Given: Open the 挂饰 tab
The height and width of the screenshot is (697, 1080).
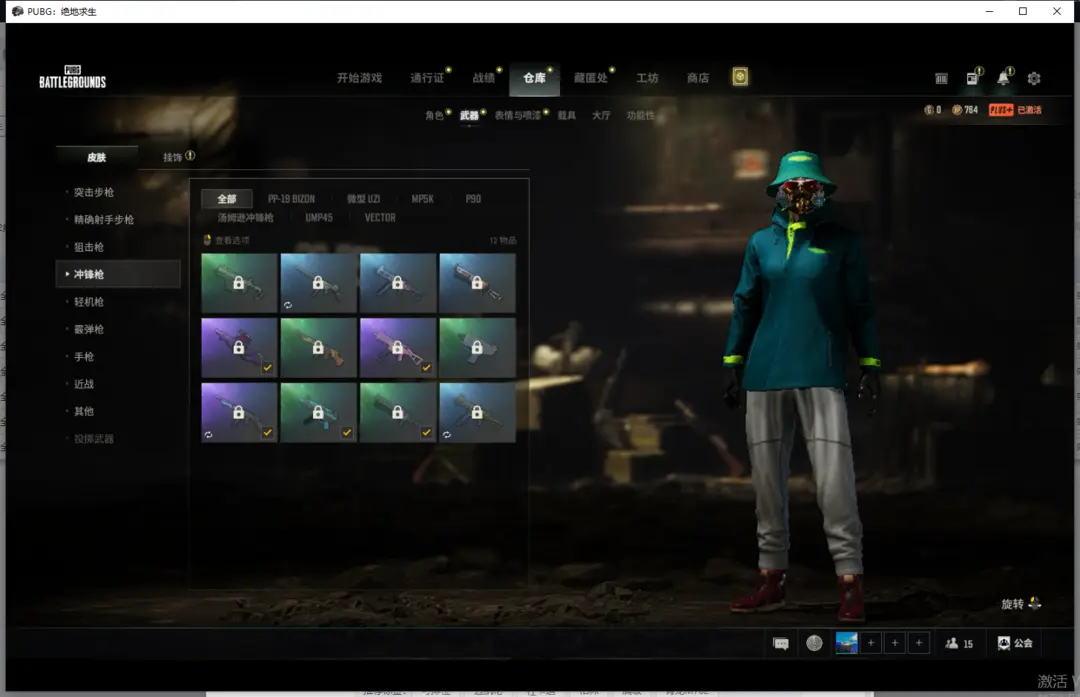Looking at the screenshot, I should (172, 157).
